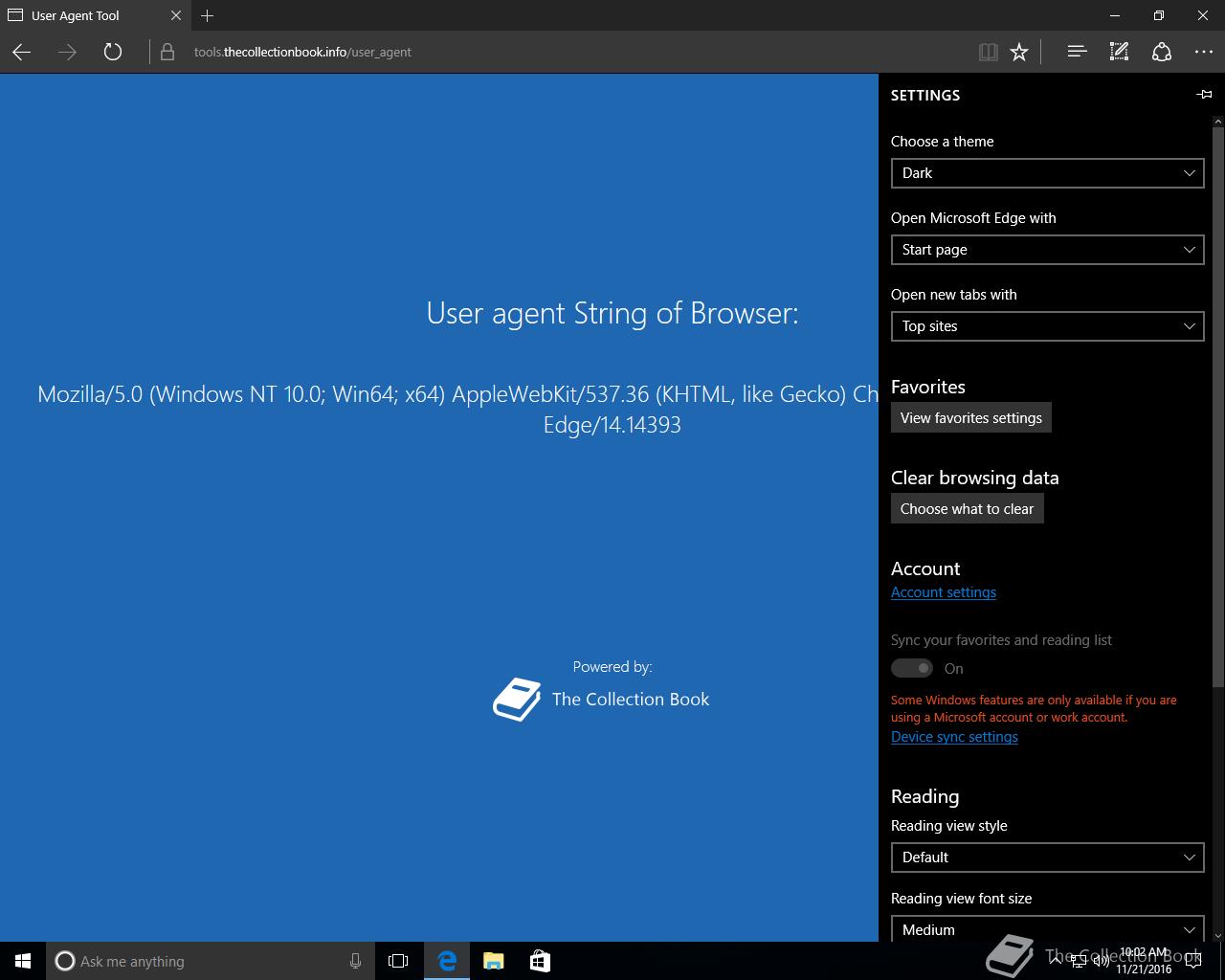Open the Choose a theme dropdown
The height and width of the screenshot is (980, 1225).
[1047, 173]
